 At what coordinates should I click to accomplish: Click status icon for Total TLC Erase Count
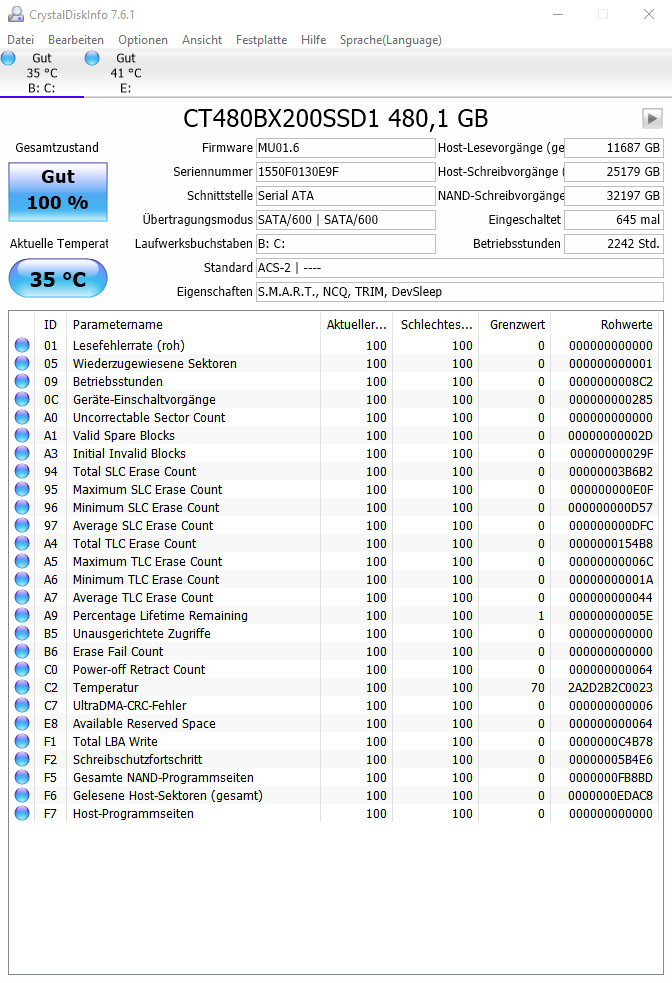click(22, 543)
